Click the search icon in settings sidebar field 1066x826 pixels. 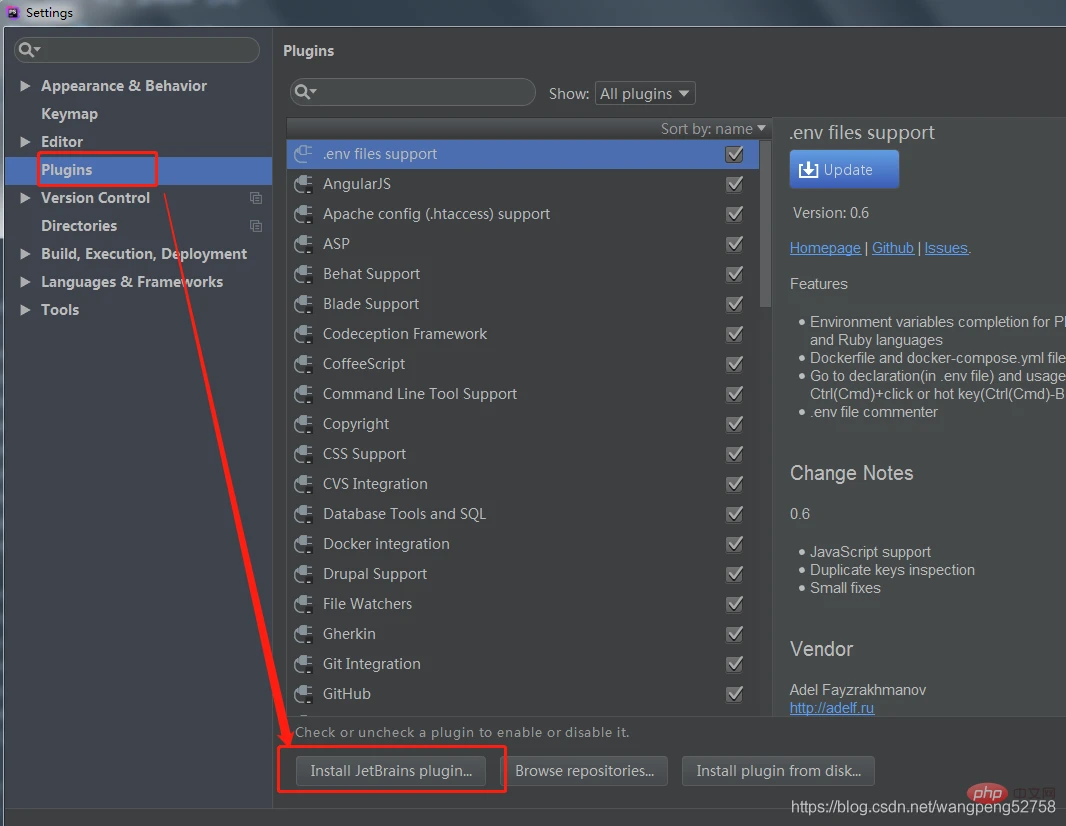click(30, 50)
